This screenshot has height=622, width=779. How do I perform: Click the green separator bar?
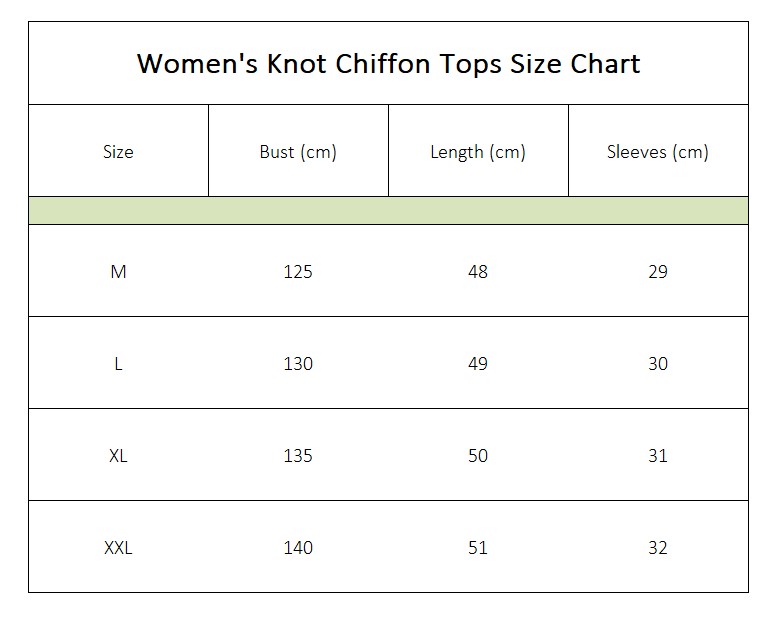pyautogui.click(x=388, y=211)
